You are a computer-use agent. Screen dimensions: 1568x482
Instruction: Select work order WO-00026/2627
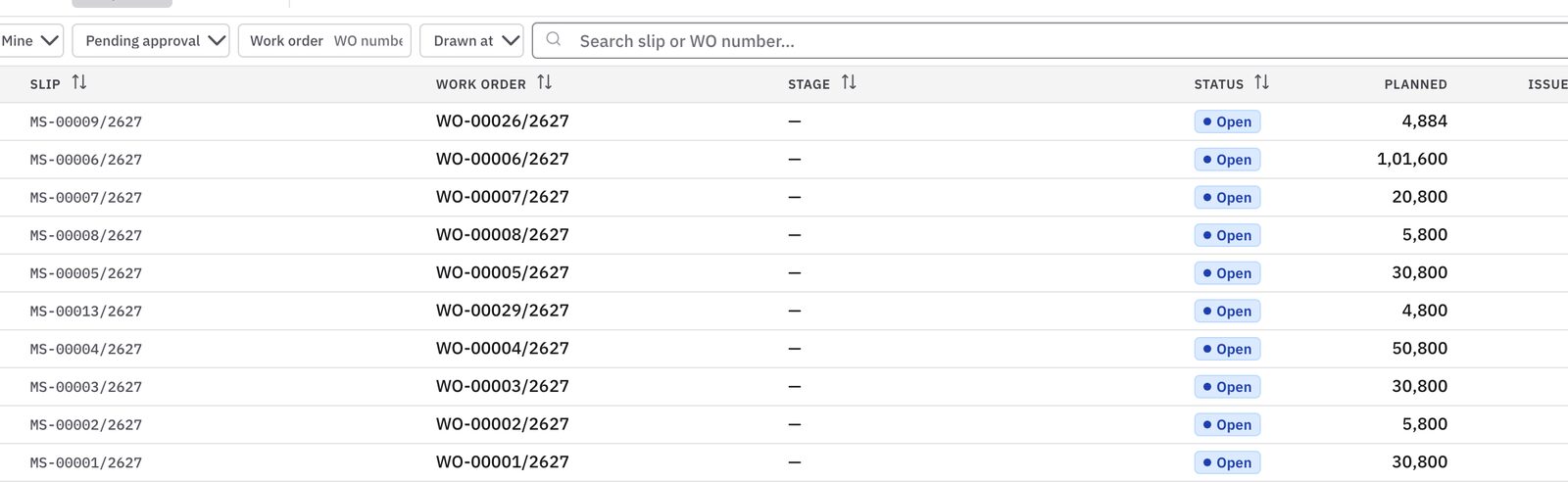point(503,121)
